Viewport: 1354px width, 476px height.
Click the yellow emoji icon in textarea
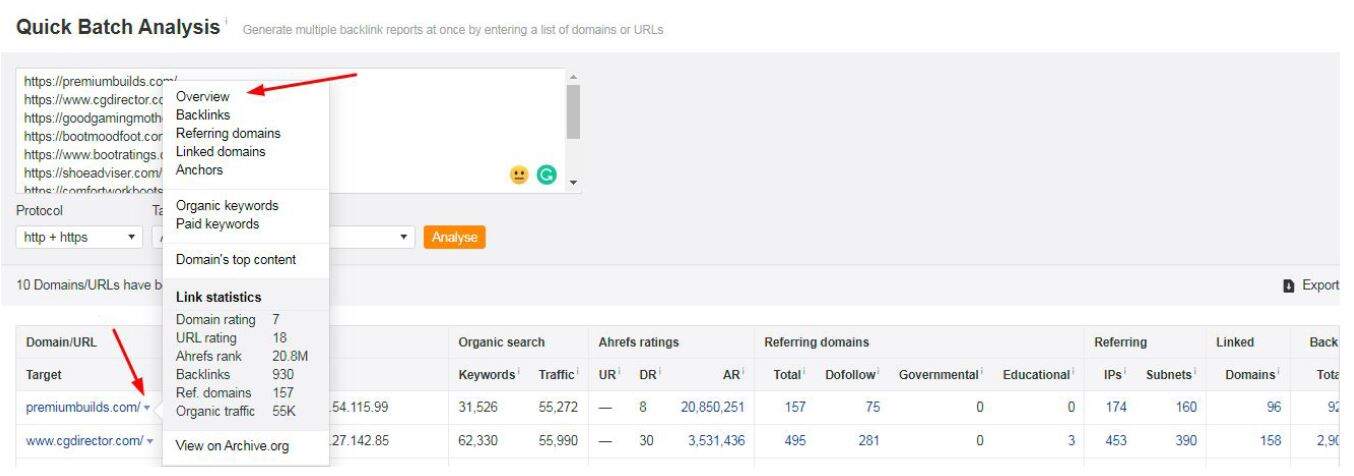[x=519, y=173]
